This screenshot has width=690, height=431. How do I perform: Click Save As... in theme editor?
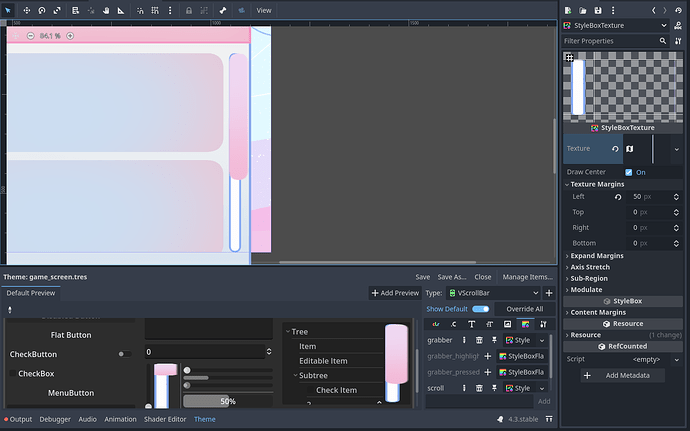pos(451,277)
